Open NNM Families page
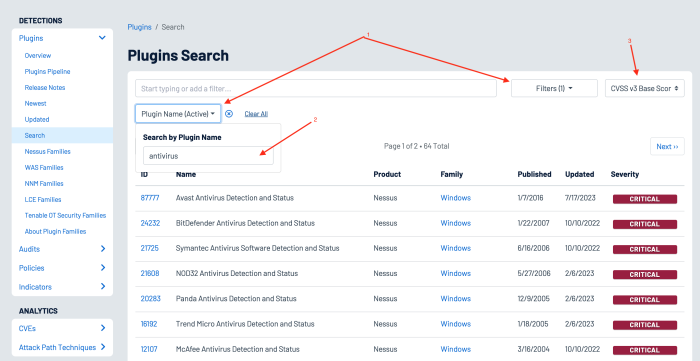700x361 pixels. 44,183
